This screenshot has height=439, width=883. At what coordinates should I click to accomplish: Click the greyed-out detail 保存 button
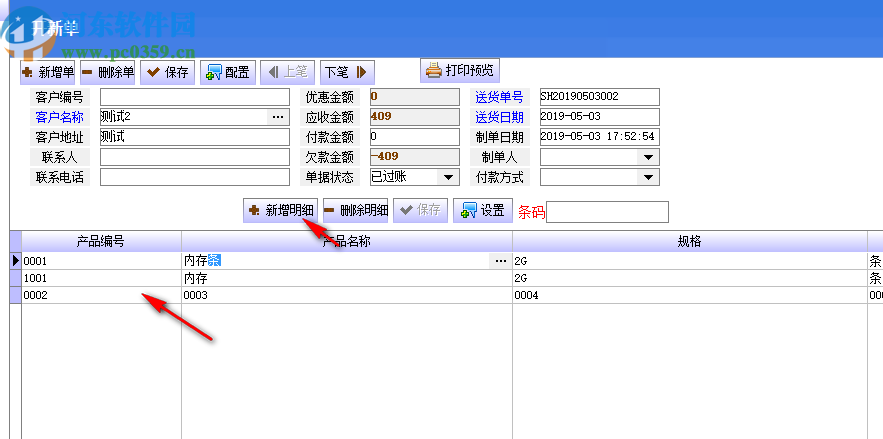tap(420, 210)
